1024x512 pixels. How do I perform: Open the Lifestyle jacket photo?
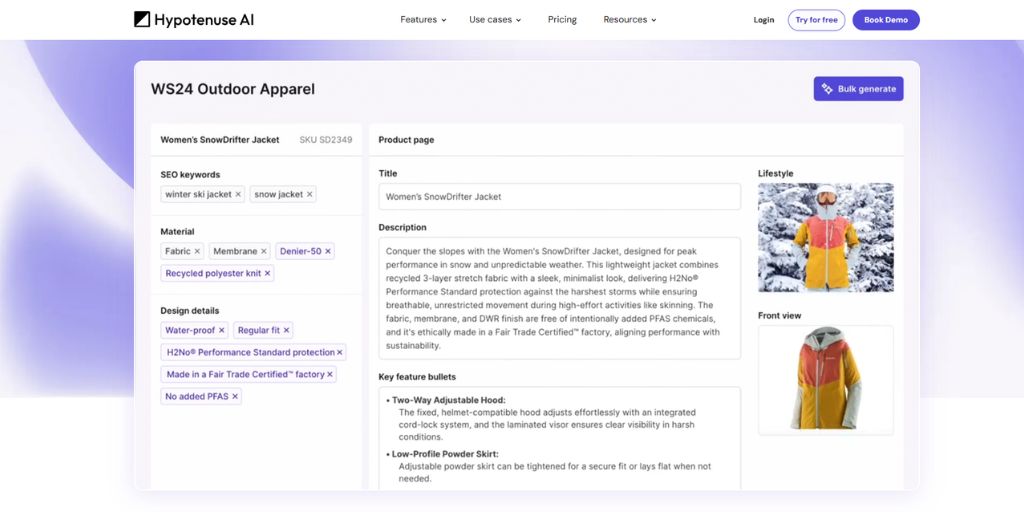825,238
